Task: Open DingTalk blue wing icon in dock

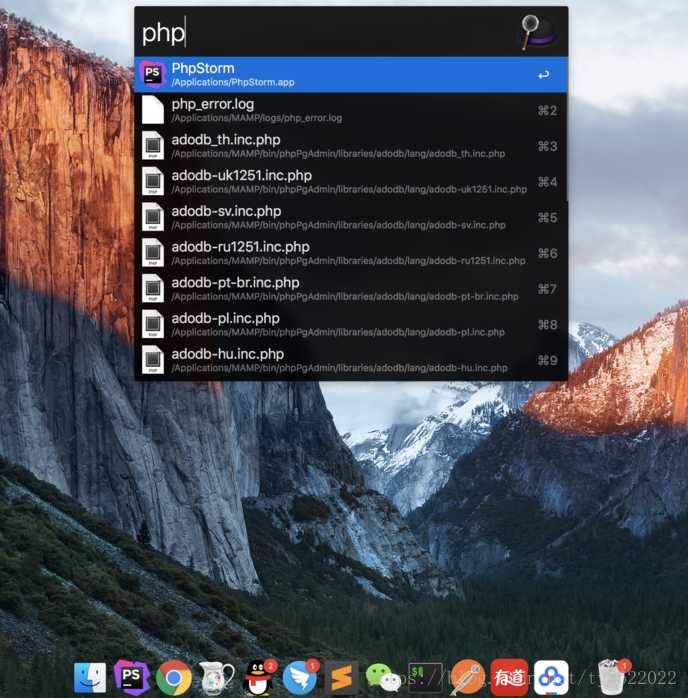Action: pos(300,678)
